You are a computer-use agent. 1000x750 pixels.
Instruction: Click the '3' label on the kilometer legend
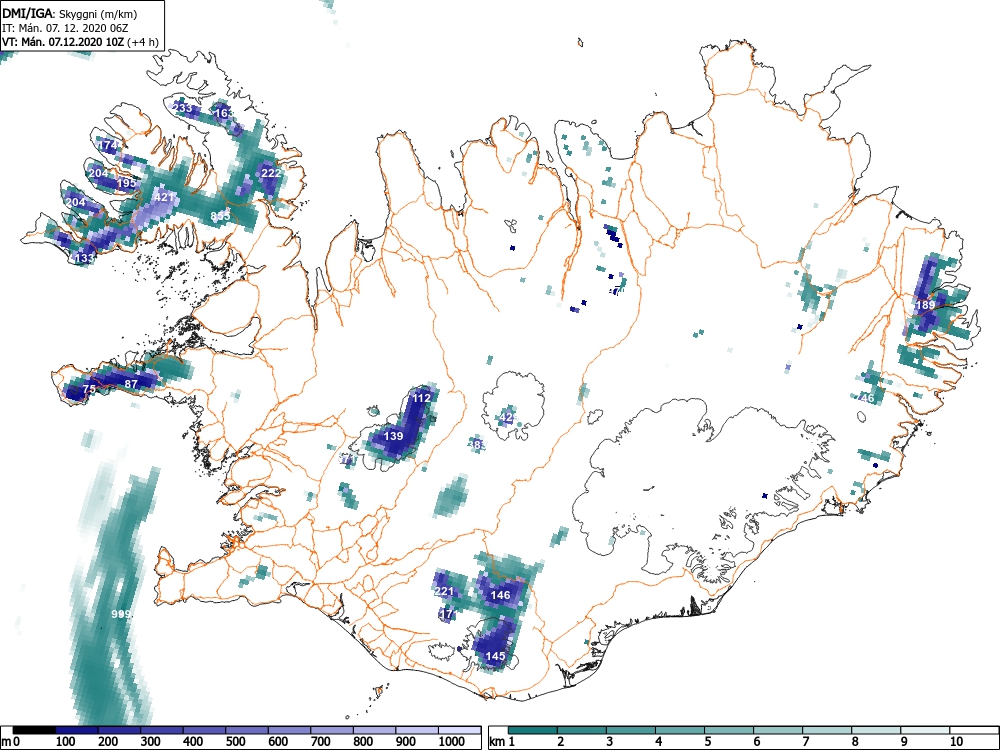point(610,742)
